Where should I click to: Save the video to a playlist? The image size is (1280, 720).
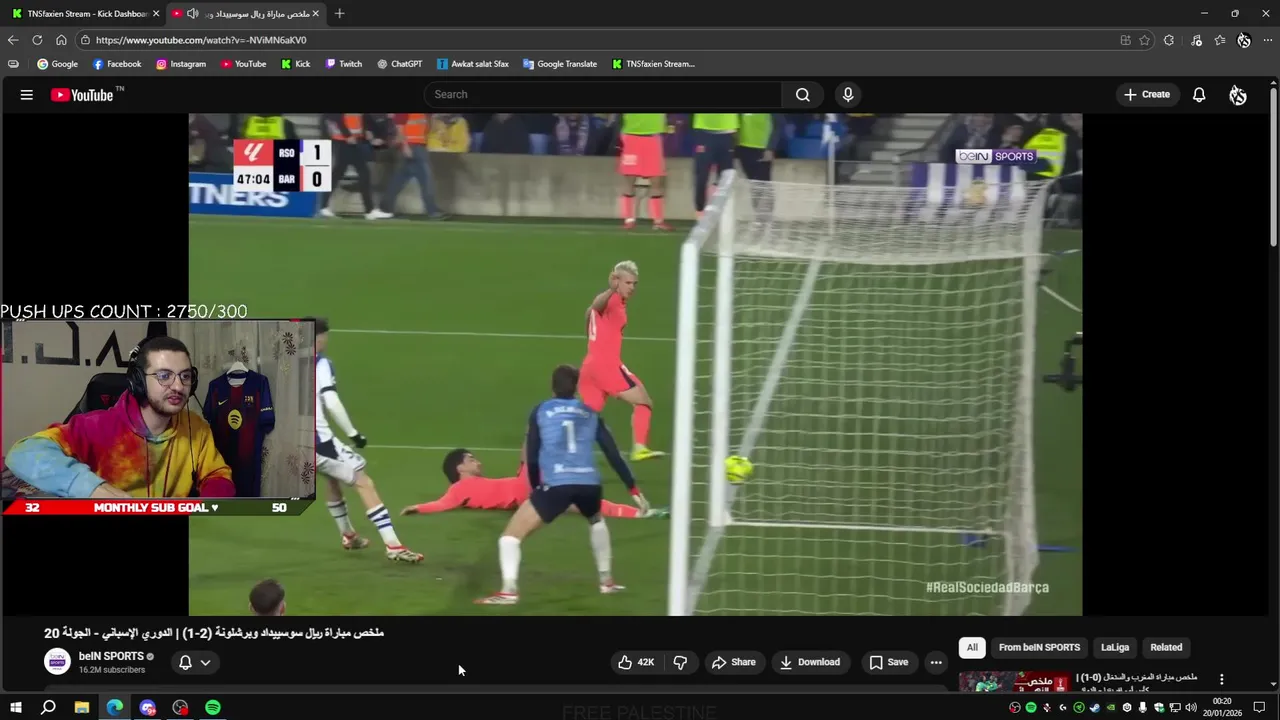coord(889,662)
